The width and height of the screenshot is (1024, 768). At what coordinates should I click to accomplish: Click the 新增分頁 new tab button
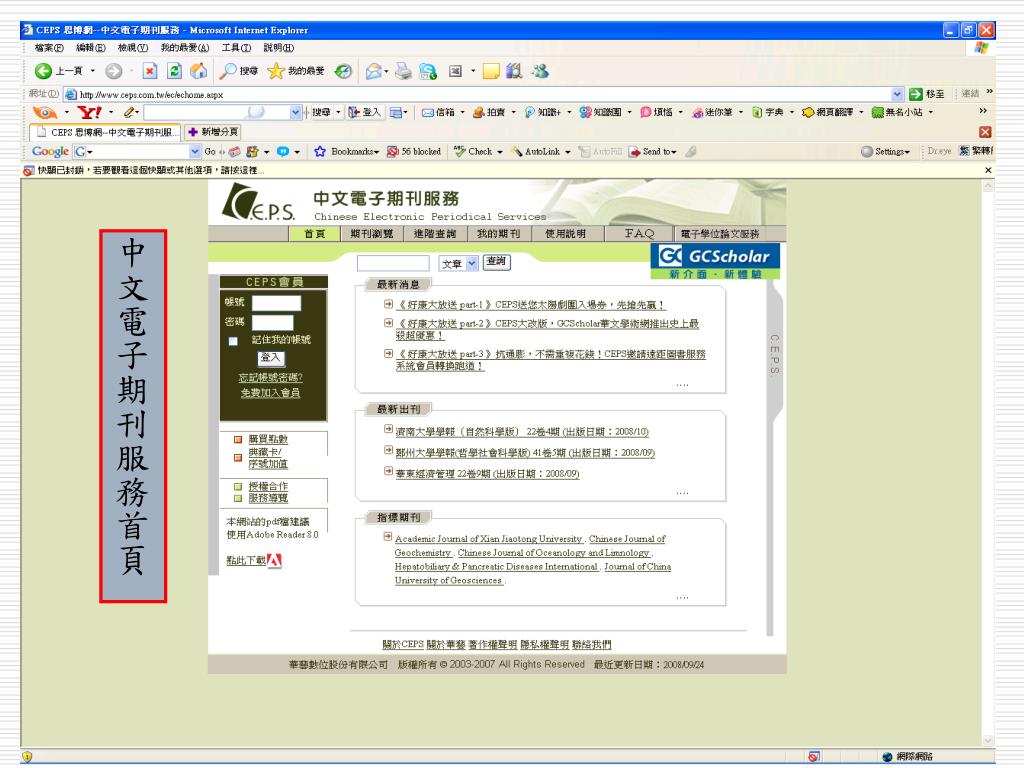tap(213, 132)
